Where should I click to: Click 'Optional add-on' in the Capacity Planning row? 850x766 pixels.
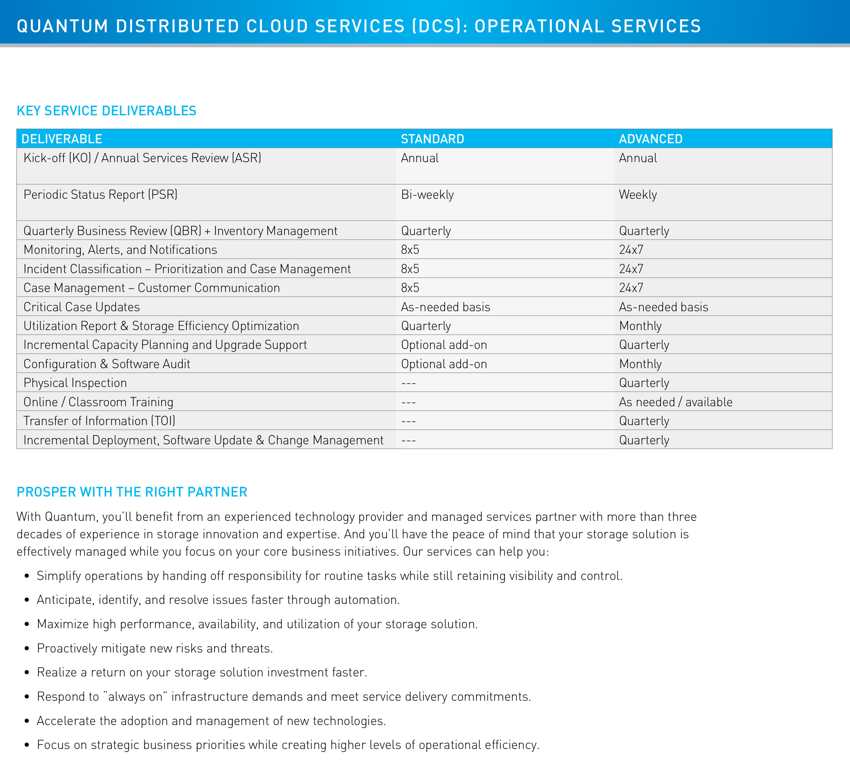tap(444, 345)
